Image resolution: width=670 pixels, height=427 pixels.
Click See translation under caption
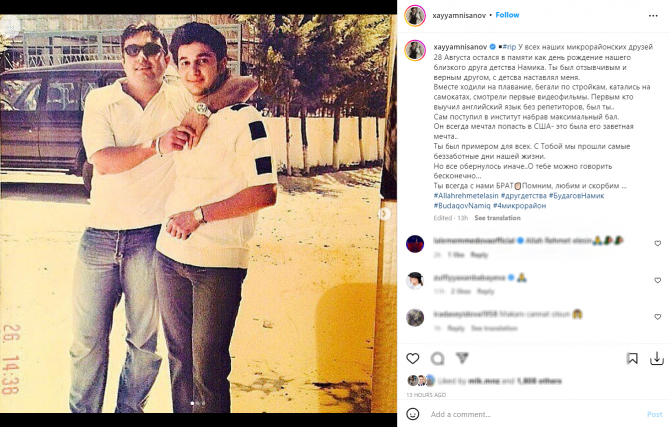pos(497,218)
